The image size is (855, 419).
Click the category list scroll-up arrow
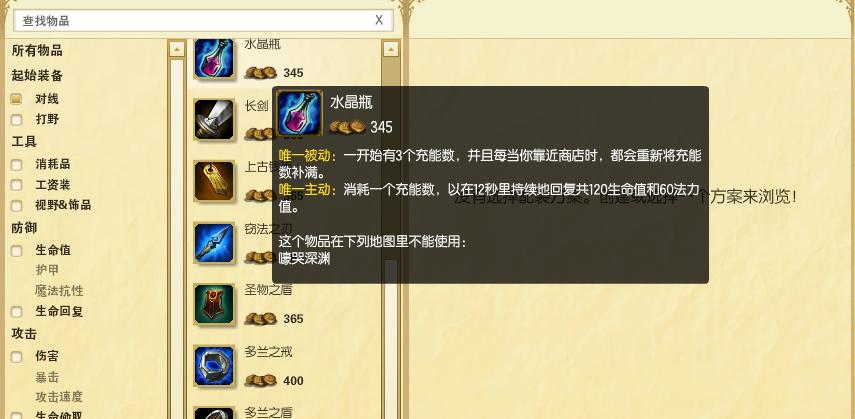point(177,50)
